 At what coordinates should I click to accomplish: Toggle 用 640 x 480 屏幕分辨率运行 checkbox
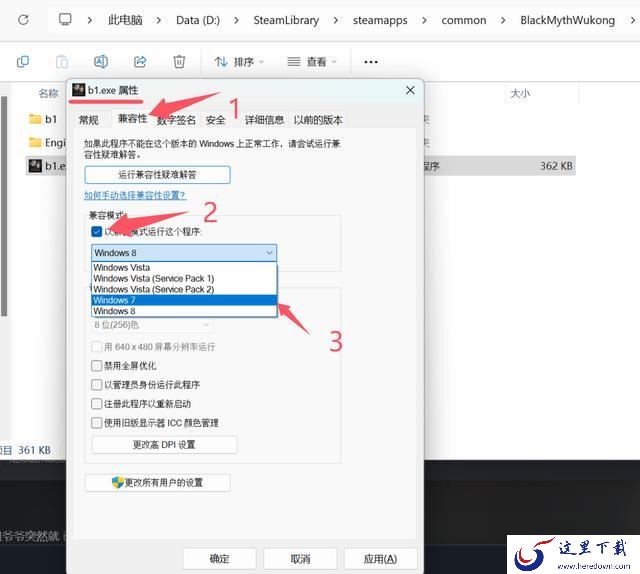97,347
